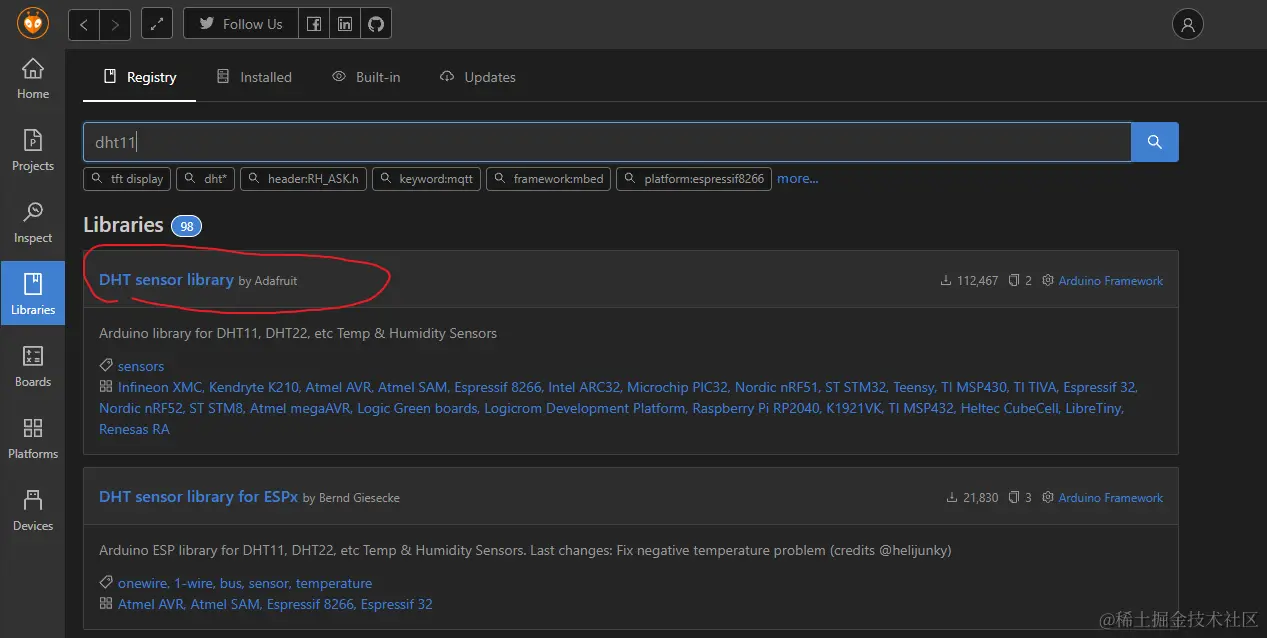This screenshot has width=1267, height=638.
Task: Click the 'temperature' keyword tag
Action: (x=334, y=583)
